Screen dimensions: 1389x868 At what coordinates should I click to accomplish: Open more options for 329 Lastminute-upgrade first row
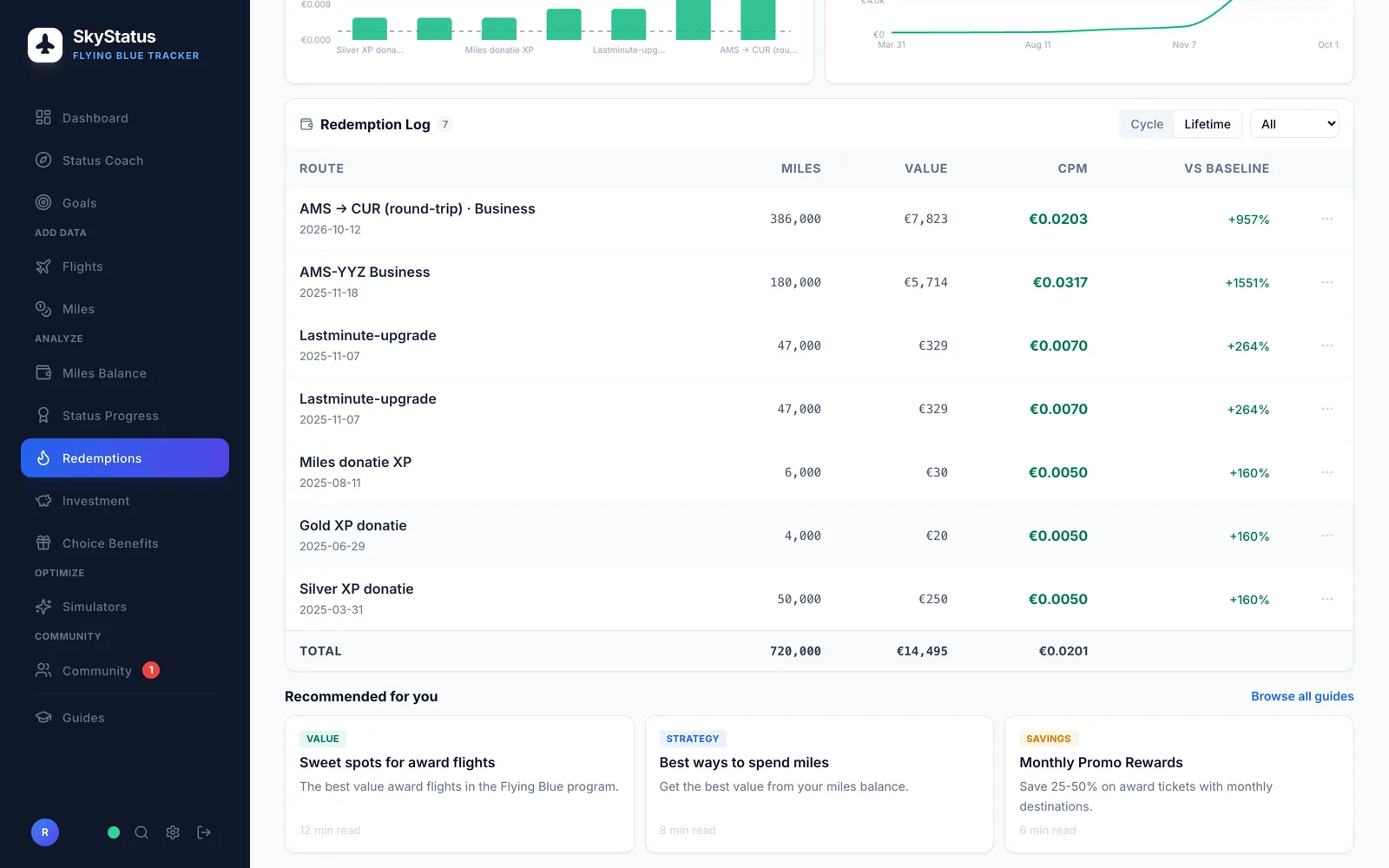click(1327, 345)
